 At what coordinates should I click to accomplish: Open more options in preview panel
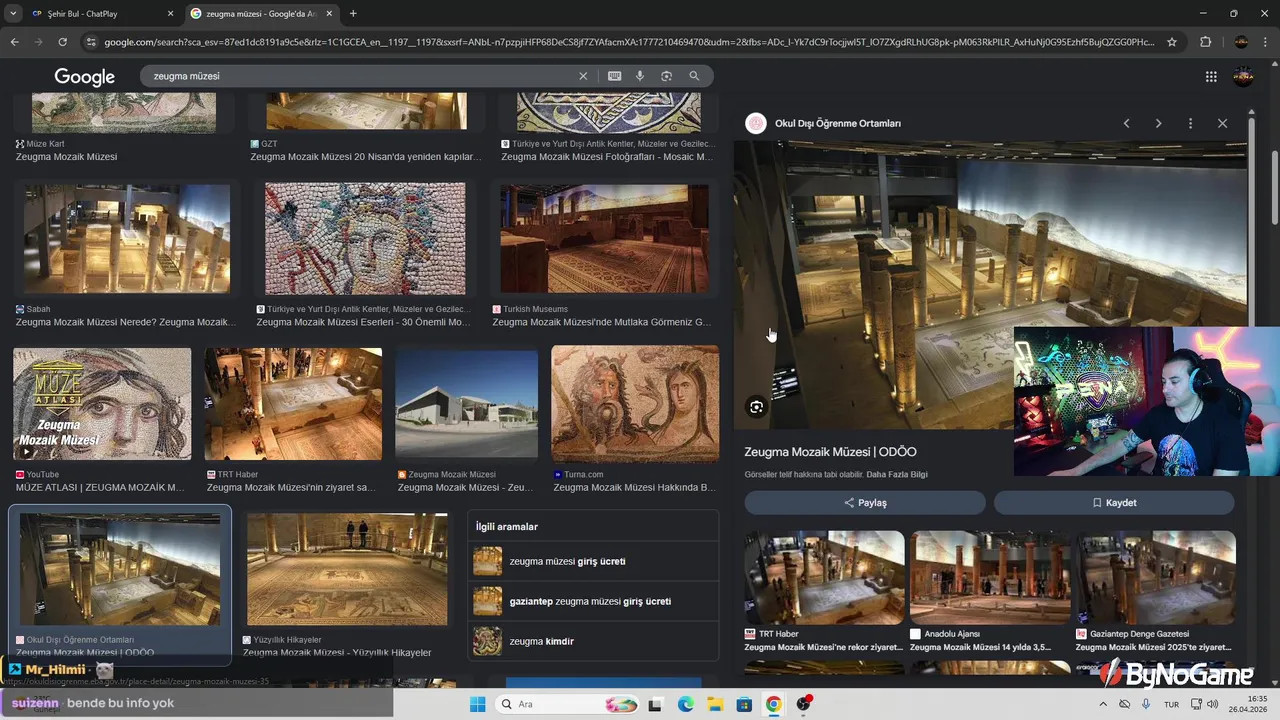coord(1190,123)
